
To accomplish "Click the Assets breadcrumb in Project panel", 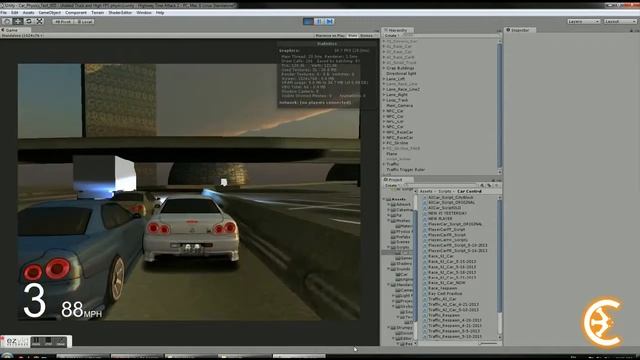I will click(x=426, y=191).
